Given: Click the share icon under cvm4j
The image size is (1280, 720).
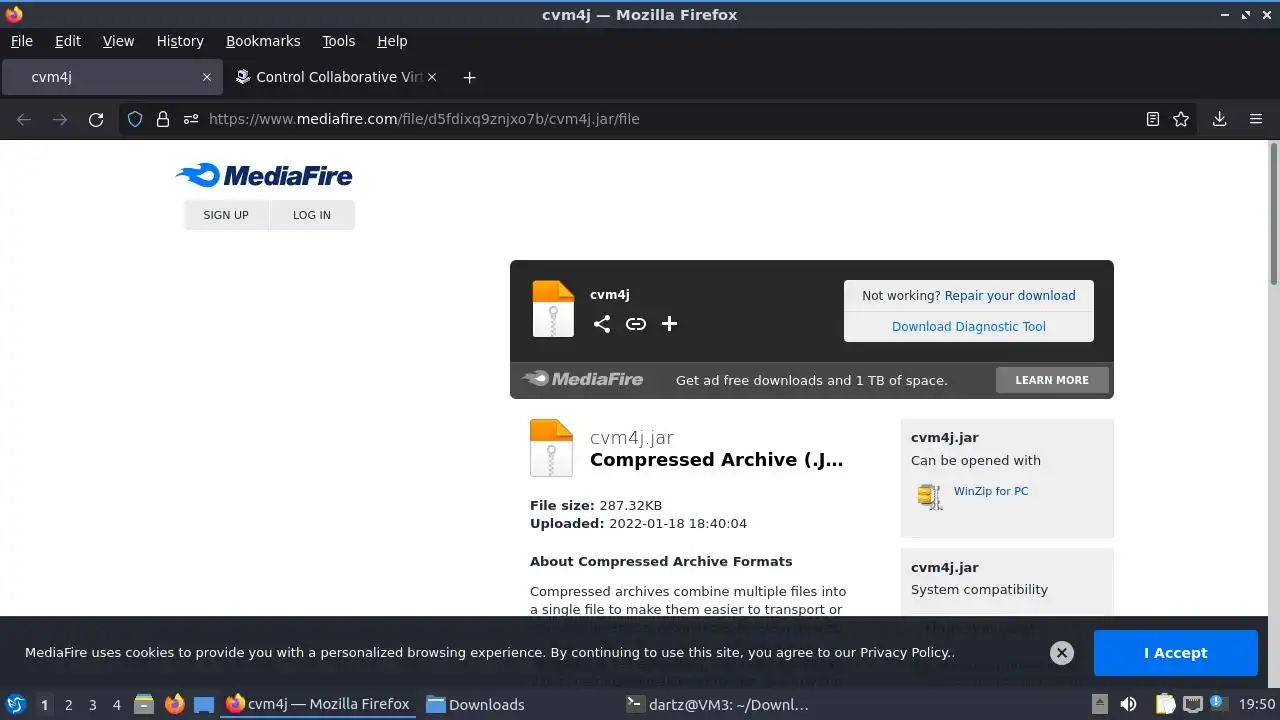Looking at the screenshot, I should (x=601, y=324).
